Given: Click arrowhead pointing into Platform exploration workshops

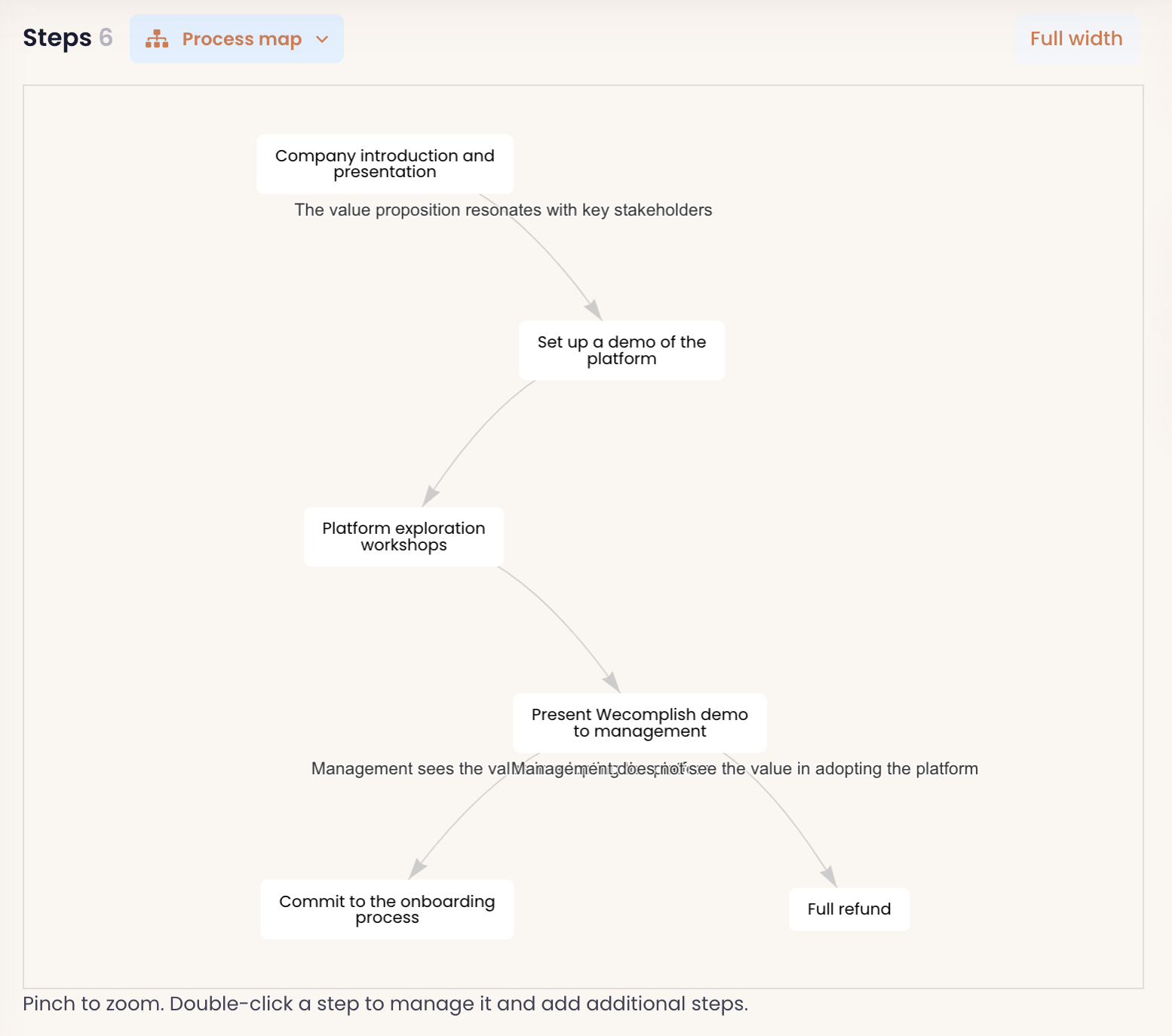Looking at the screenshot, I should [430, 495].
